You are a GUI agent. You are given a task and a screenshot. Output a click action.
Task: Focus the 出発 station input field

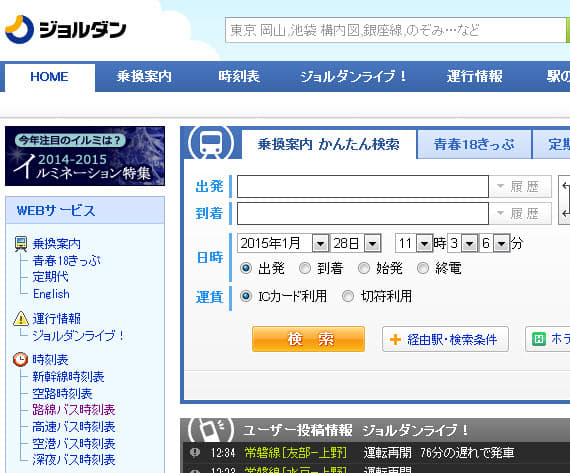pos(362,187)
